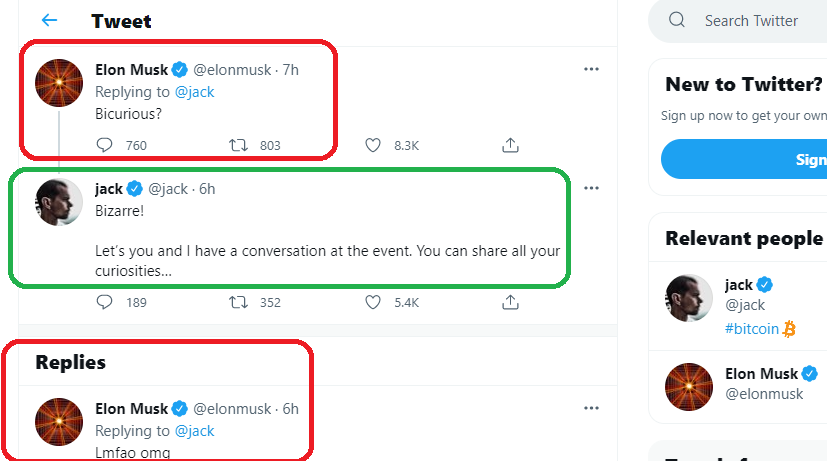This screenshot has height=461, width=827.
Task: Like jack's "Bizarre!" tweet
Action: tap(373, 302)
